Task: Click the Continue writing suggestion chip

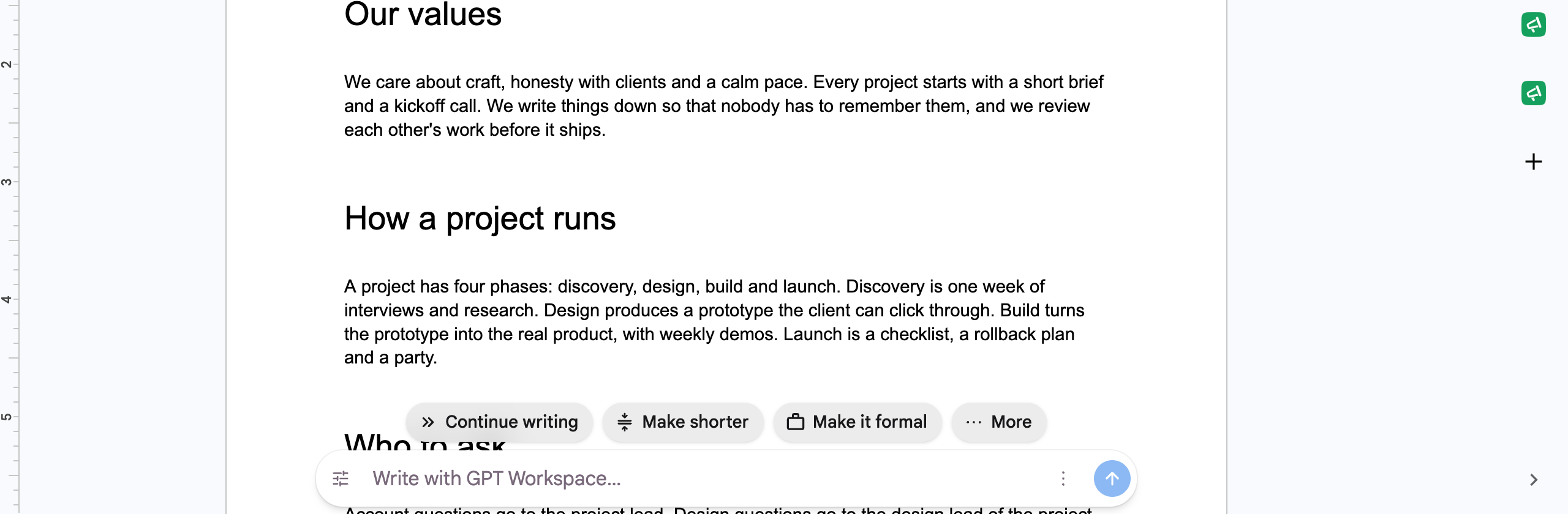Action: pyautogui.click(x=499, y=422)
